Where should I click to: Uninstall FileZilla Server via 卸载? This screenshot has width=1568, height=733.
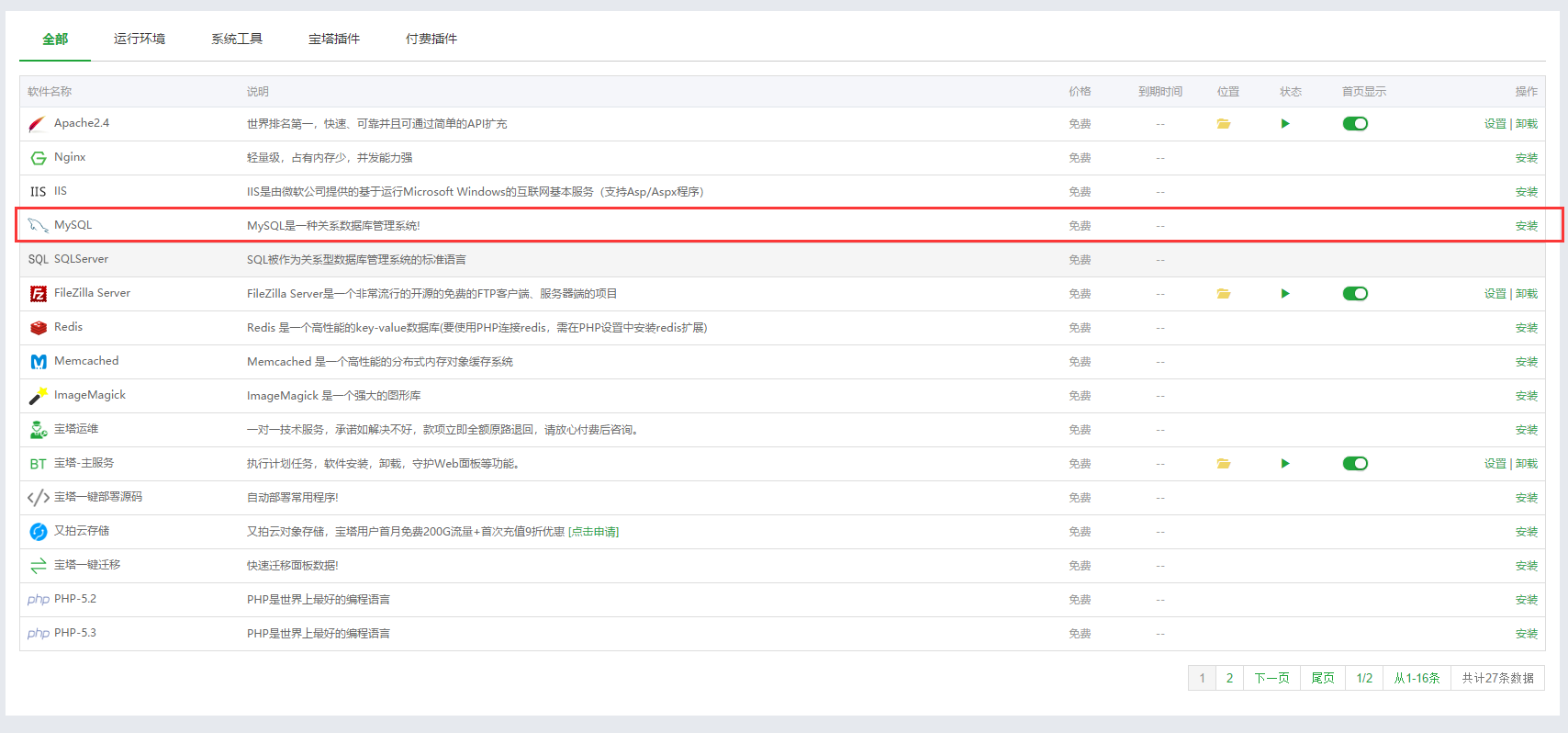click(x=1527, y=294)
